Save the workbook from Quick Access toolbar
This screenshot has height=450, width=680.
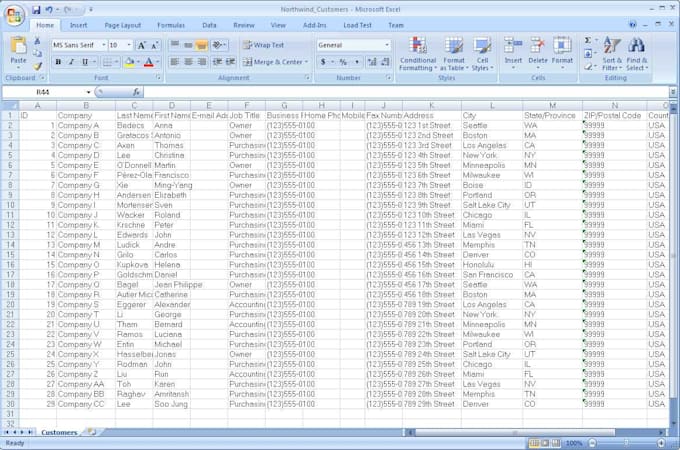click(x=36, y=10)
